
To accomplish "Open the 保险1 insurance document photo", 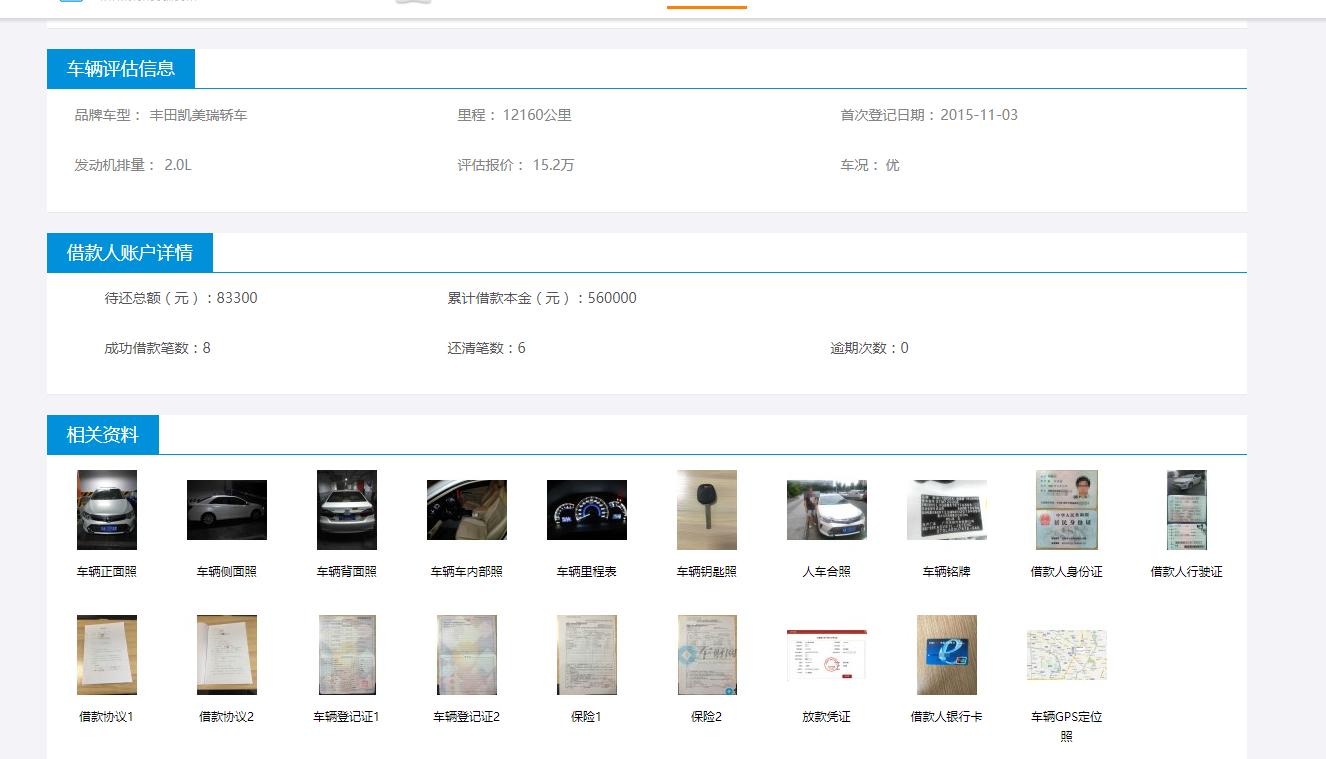I will click(586, 655).
